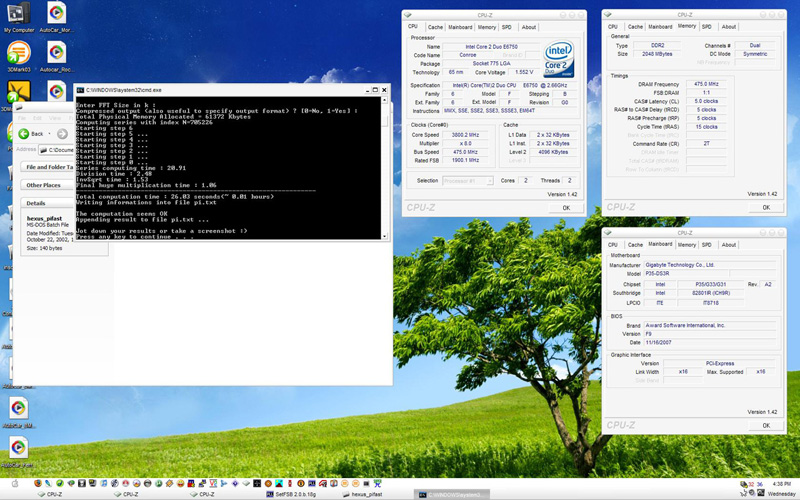The height and width of the screenshot is (500, 800).
Task: Click the Level 2 cache value 4096 KBytes
Action: point(552,152)
